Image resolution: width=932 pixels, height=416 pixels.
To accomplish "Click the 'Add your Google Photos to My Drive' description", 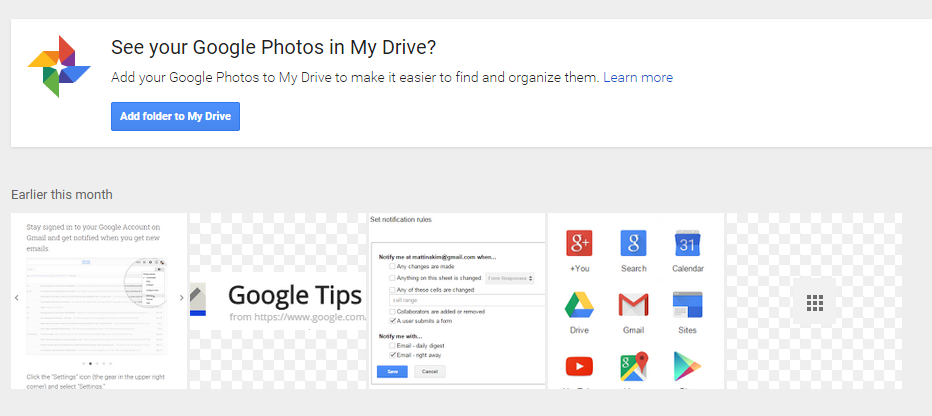I will pyautogui.click(x=355, y=77).
